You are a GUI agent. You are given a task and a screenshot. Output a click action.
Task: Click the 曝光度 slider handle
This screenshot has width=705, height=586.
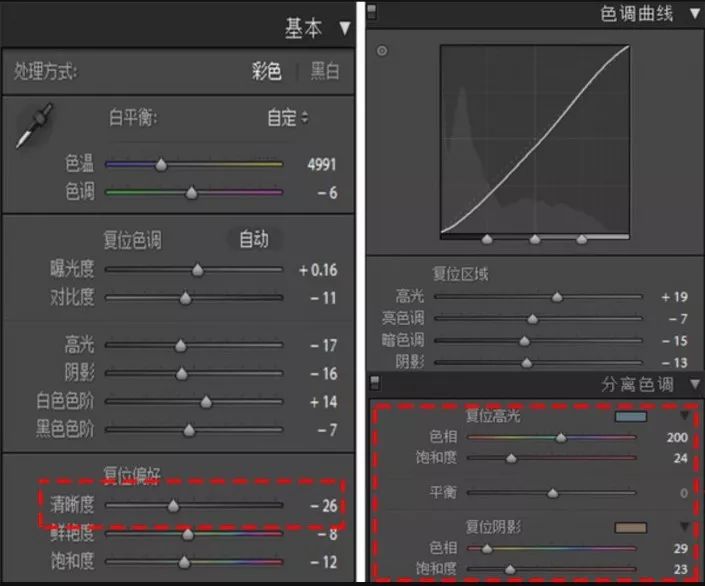click(x=197, y=270)
